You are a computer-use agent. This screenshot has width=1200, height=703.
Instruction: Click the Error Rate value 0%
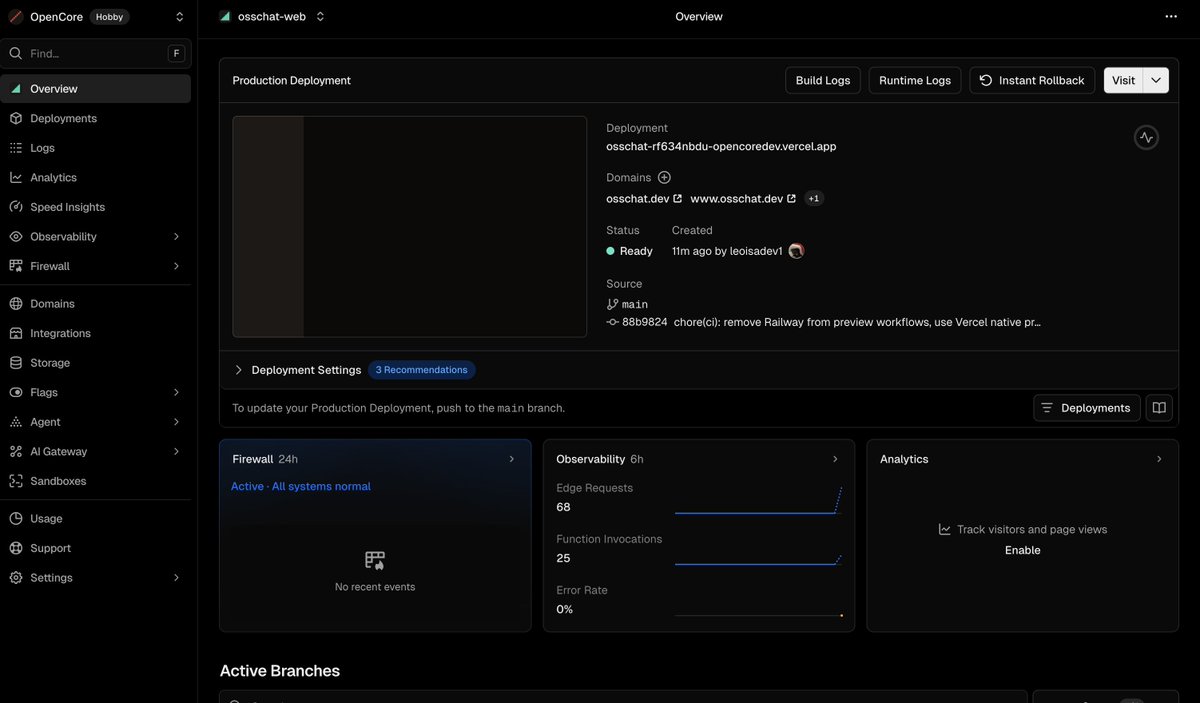(565, 609)
